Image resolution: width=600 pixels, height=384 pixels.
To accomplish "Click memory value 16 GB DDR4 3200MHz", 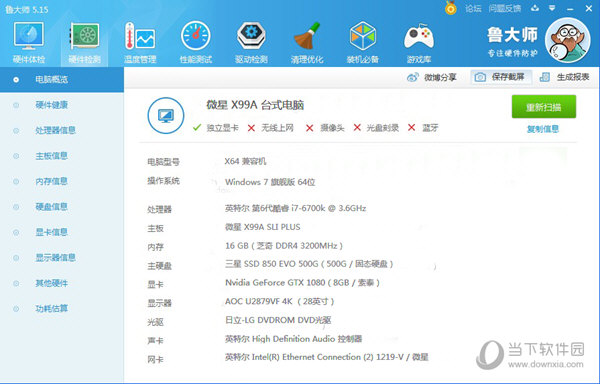I will 284,246.
